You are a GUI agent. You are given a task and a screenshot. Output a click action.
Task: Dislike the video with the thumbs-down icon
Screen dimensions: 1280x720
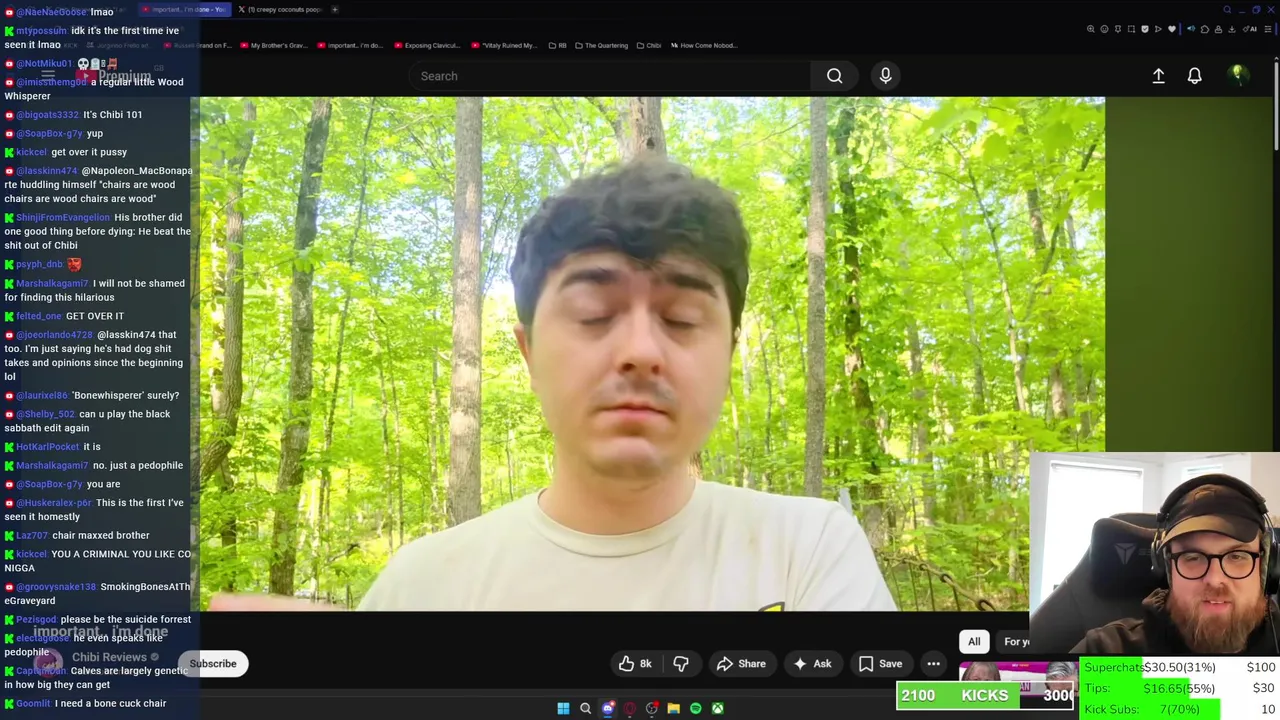[681, 664]
